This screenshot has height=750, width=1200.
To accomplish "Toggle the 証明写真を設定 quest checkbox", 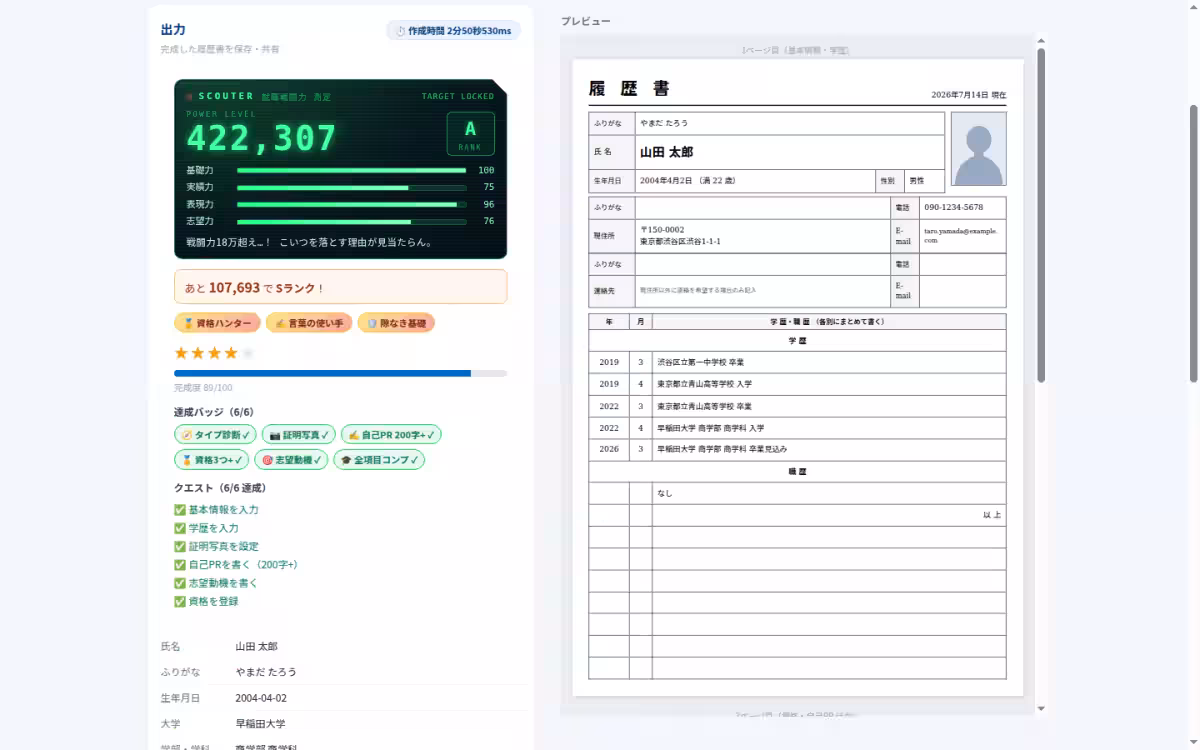I will pyautogui.click(x=180, y=547).
